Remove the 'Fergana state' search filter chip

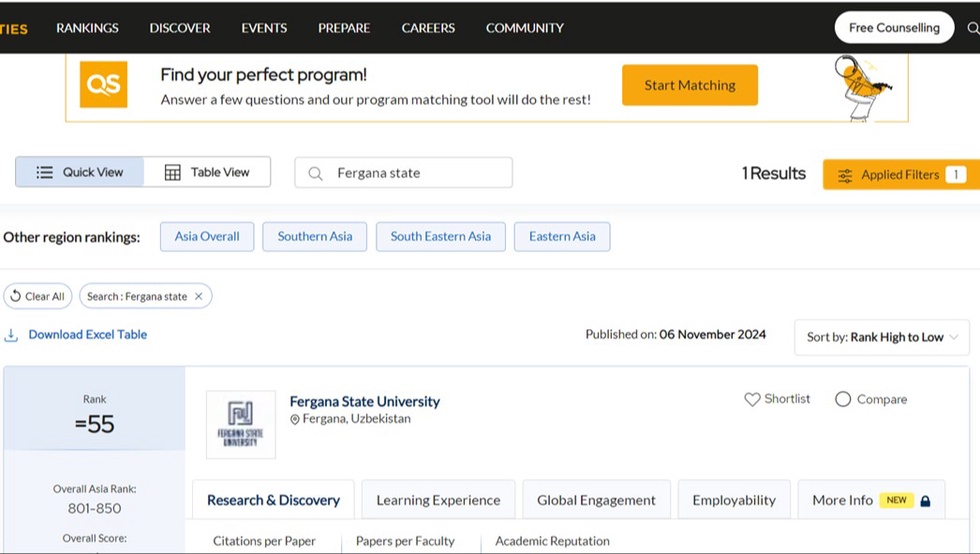(199, 296)
